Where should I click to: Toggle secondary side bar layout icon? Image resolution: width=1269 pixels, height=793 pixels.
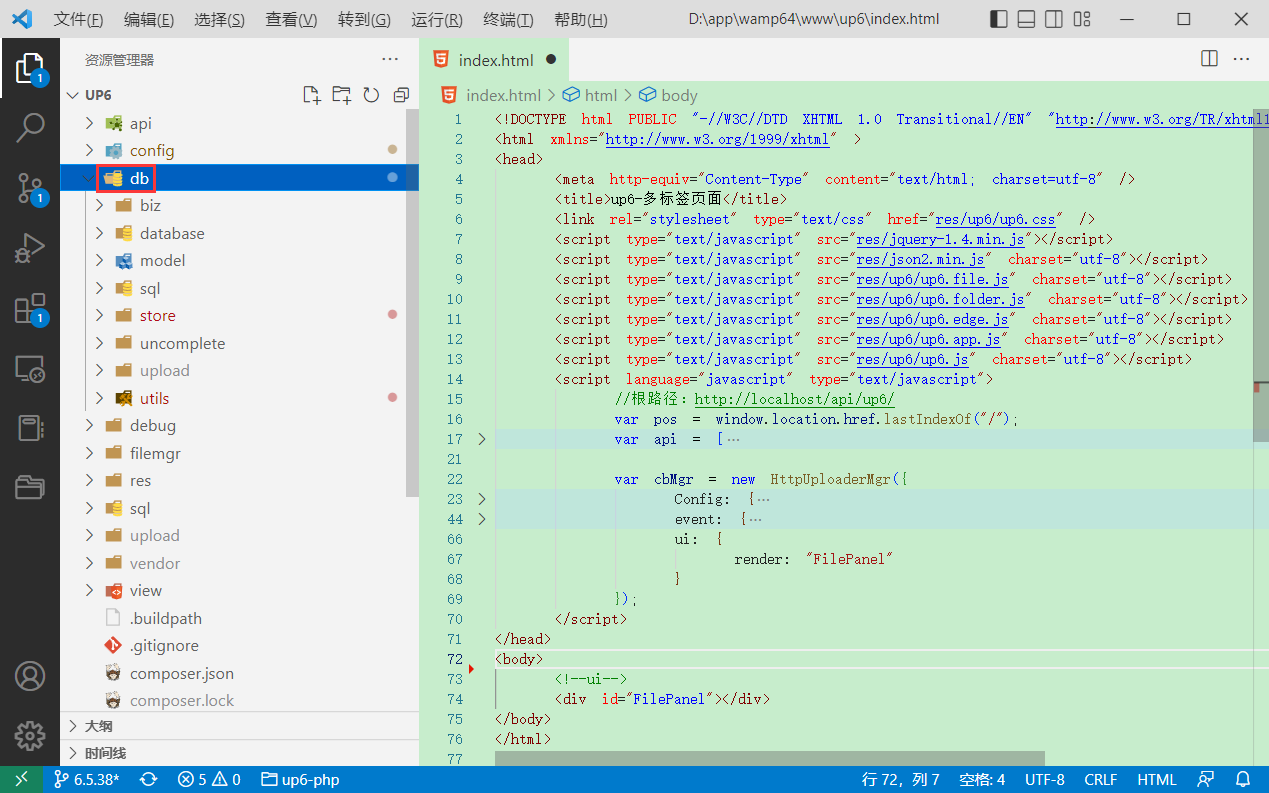coord(1054,19)
